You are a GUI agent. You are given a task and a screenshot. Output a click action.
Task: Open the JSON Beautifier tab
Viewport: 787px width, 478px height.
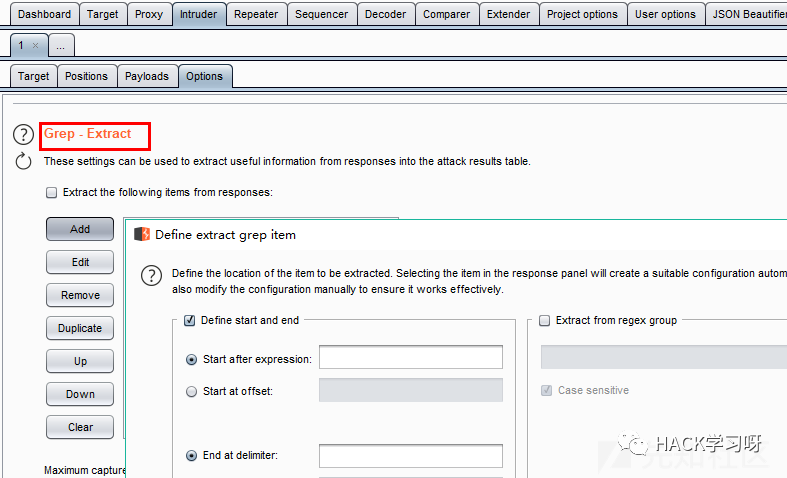pos(747,15)
